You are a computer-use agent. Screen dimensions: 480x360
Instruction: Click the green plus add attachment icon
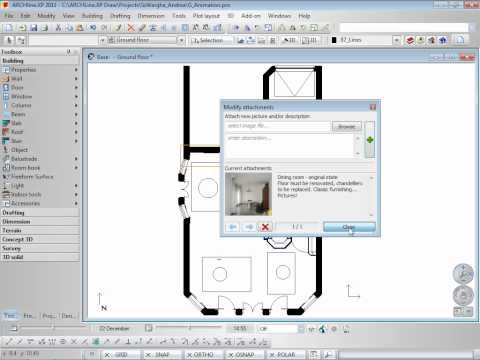coord(370,140)
